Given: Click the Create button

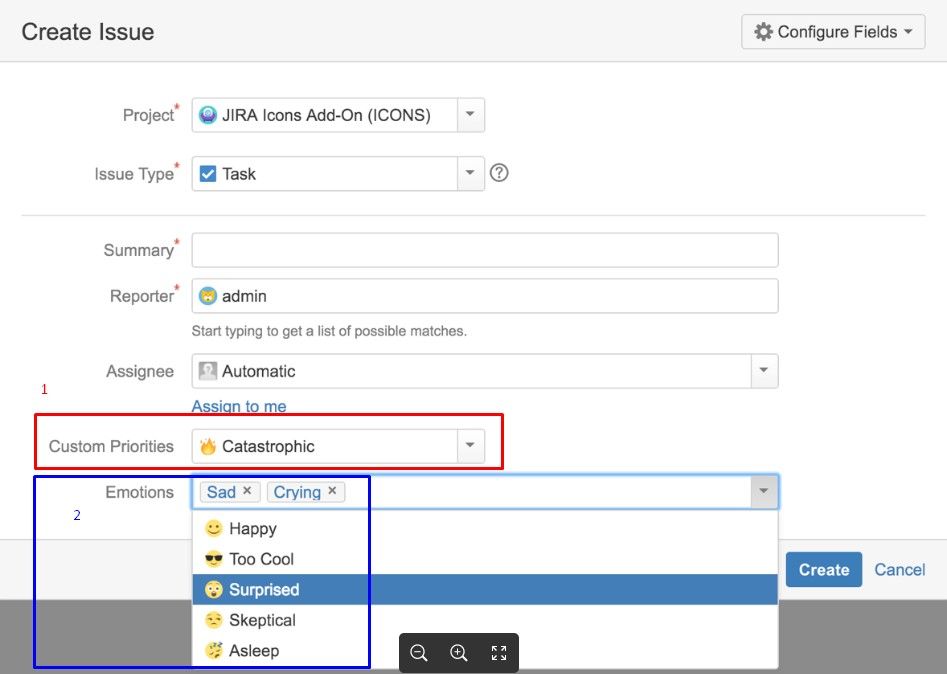Looking at the screenshot, I should point(824,570).
